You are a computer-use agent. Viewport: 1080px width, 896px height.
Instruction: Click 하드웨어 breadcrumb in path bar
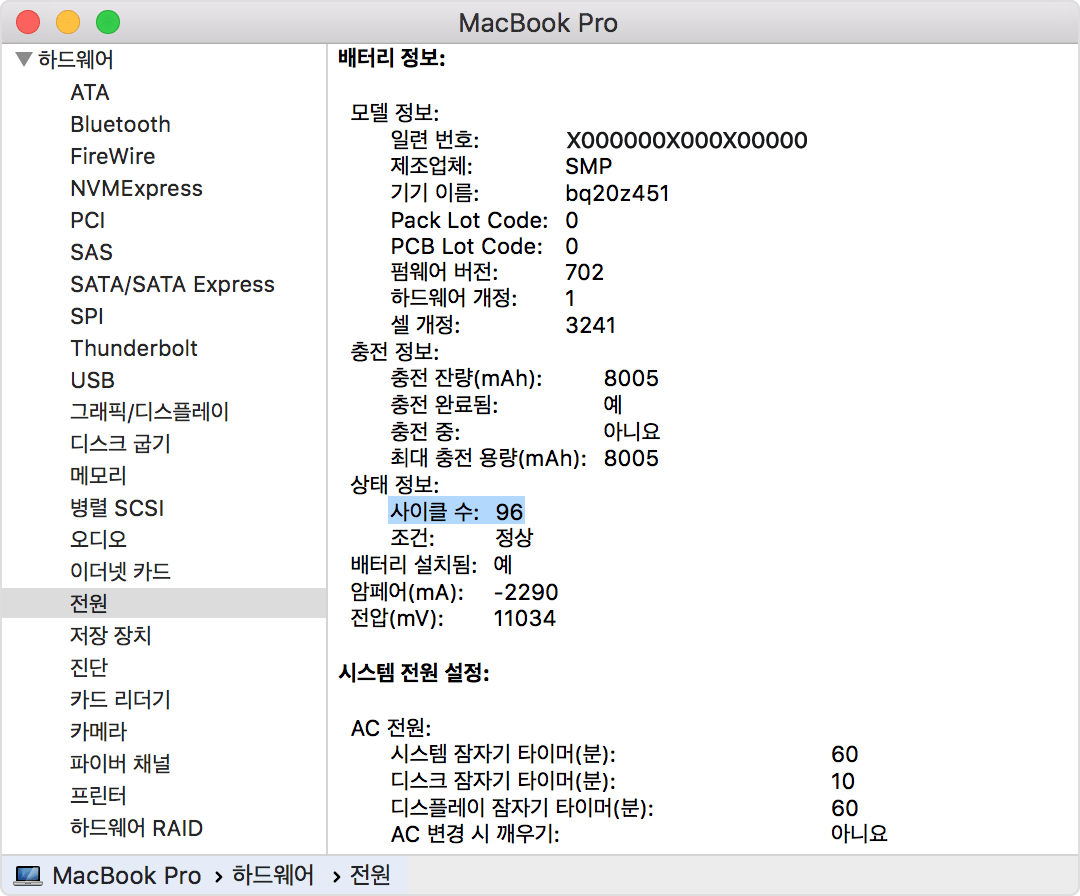point(273,875)
